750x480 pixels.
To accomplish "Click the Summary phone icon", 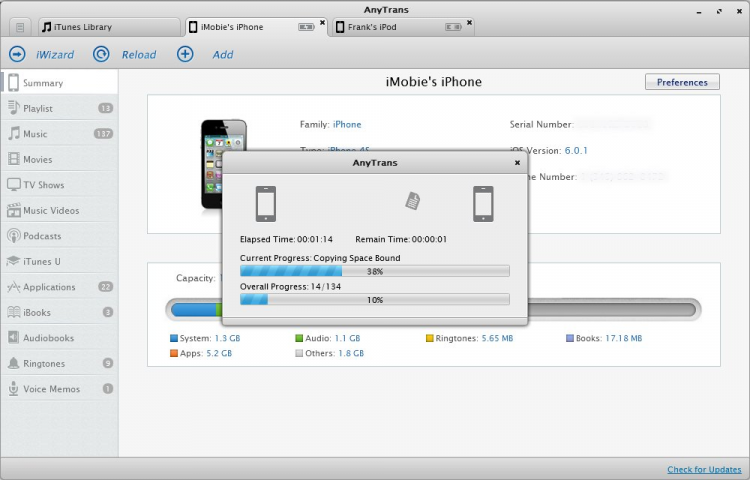I will 13,83.
